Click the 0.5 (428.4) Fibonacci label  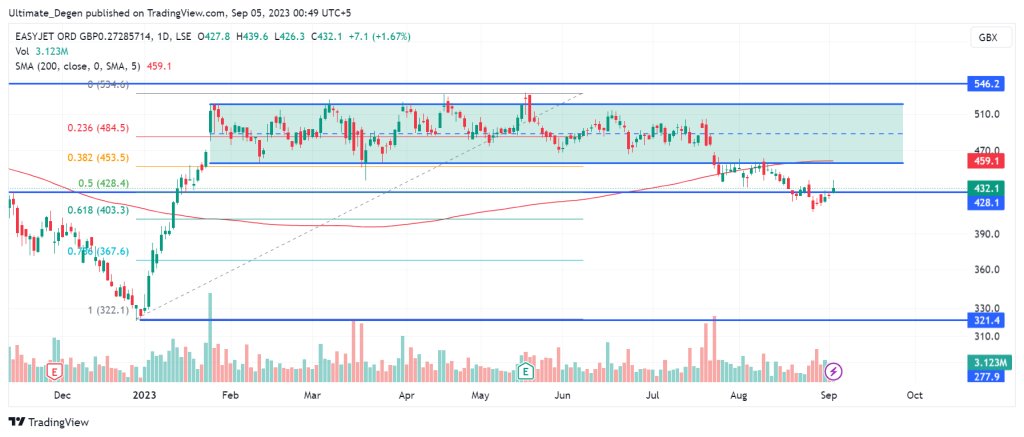tap(104, 184)
